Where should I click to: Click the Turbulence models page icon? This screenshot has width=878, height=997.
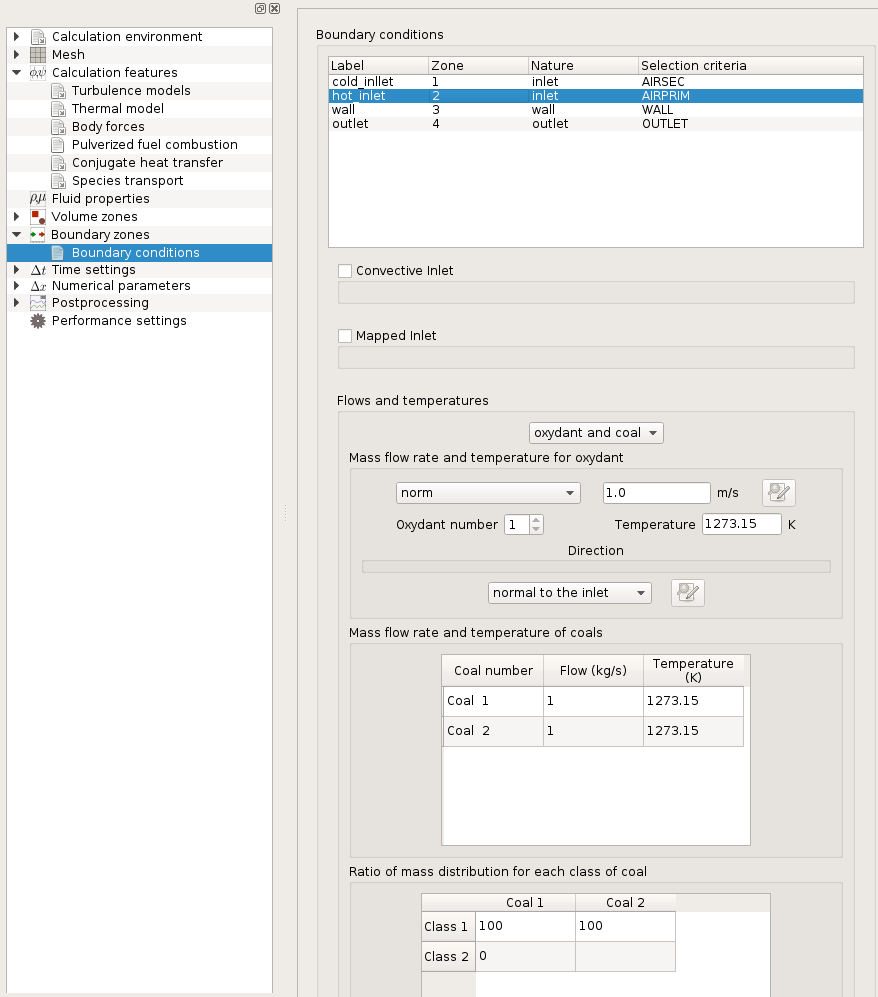58,91
